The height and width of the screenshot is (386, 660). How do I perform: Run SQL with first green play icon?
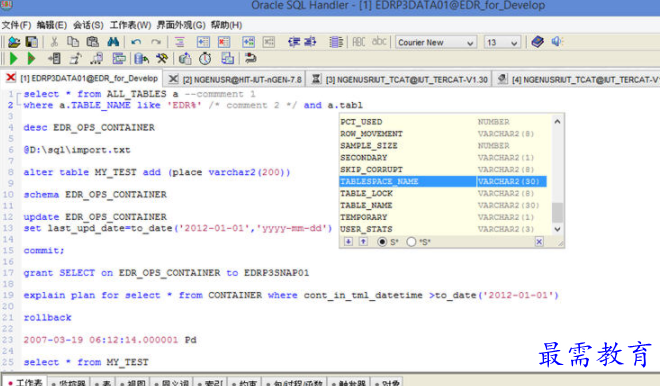13,59
